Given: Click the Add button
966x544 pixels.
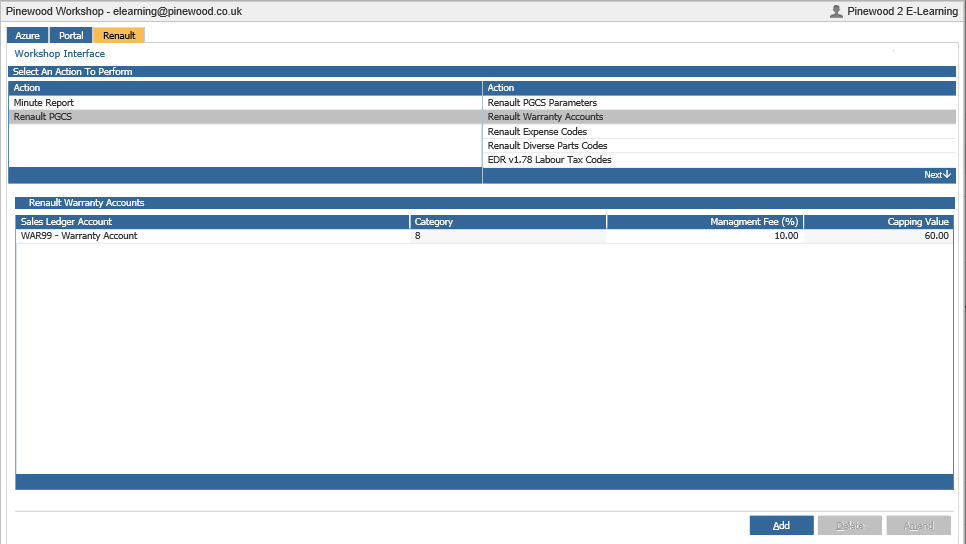Looking at the screenshot, I should pos(781,526).
